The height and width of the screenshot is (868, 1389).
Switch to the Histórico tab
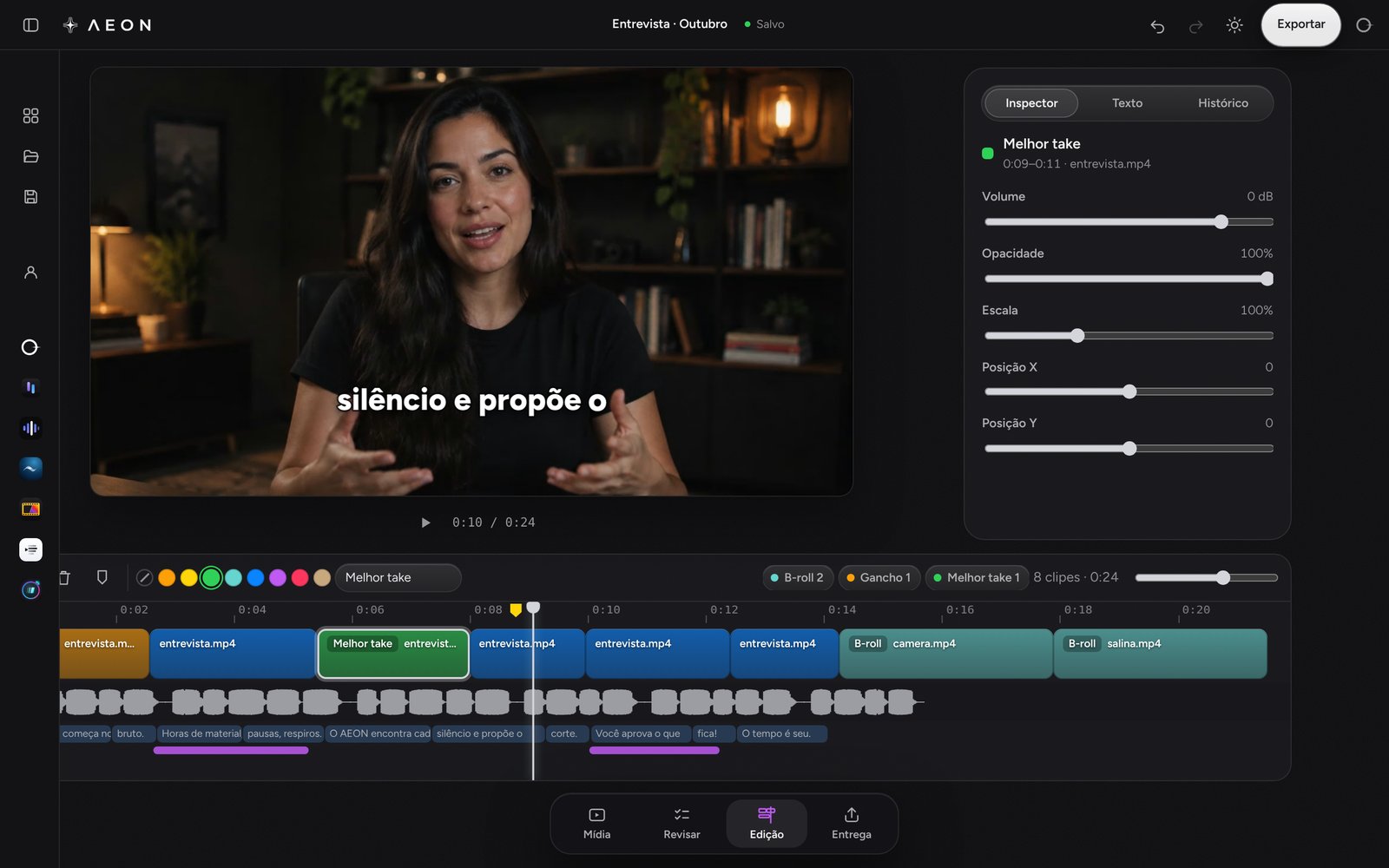click(1222, 102)
